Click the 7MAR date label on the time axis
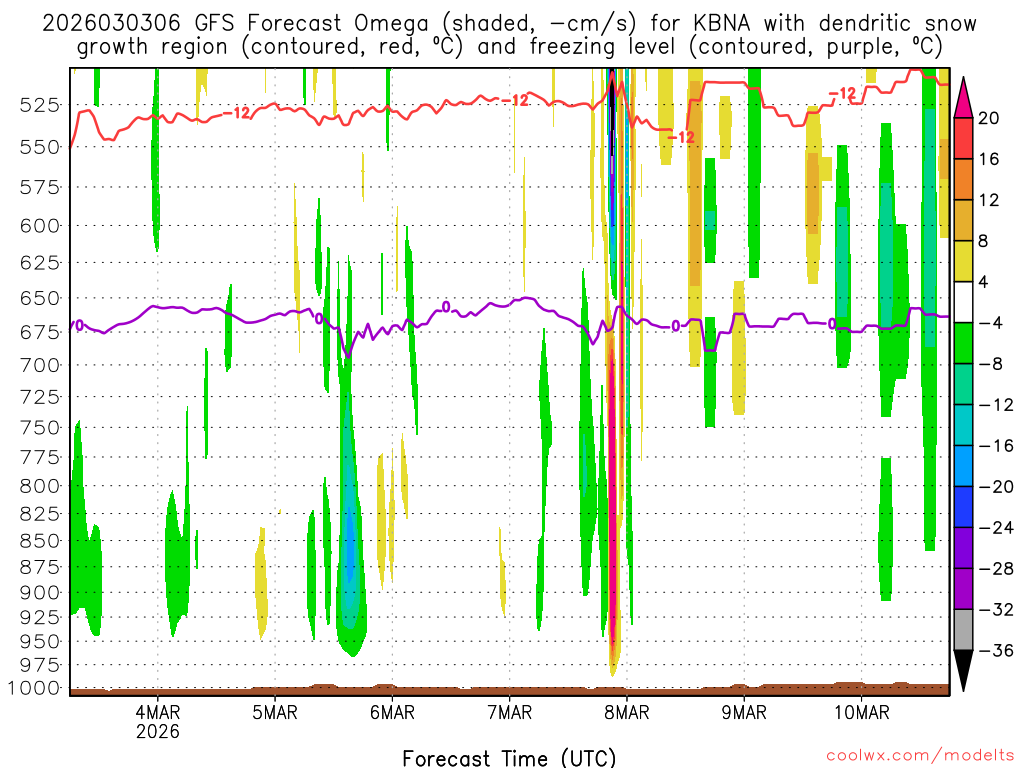The image size is (1024, 768). click(x=509, y=712)
